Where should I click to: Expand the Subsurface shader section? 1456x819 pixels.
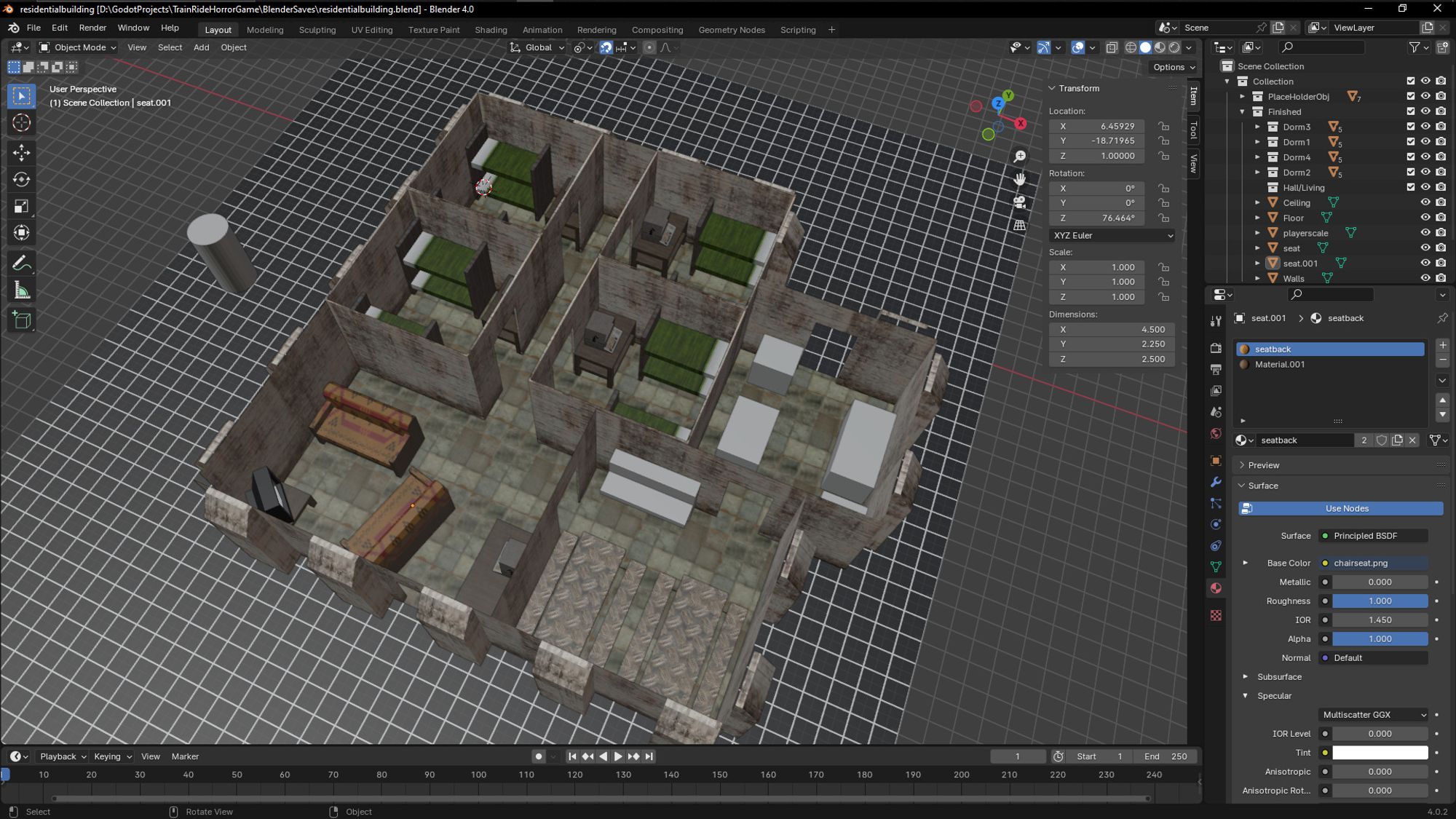[1245, 676]
